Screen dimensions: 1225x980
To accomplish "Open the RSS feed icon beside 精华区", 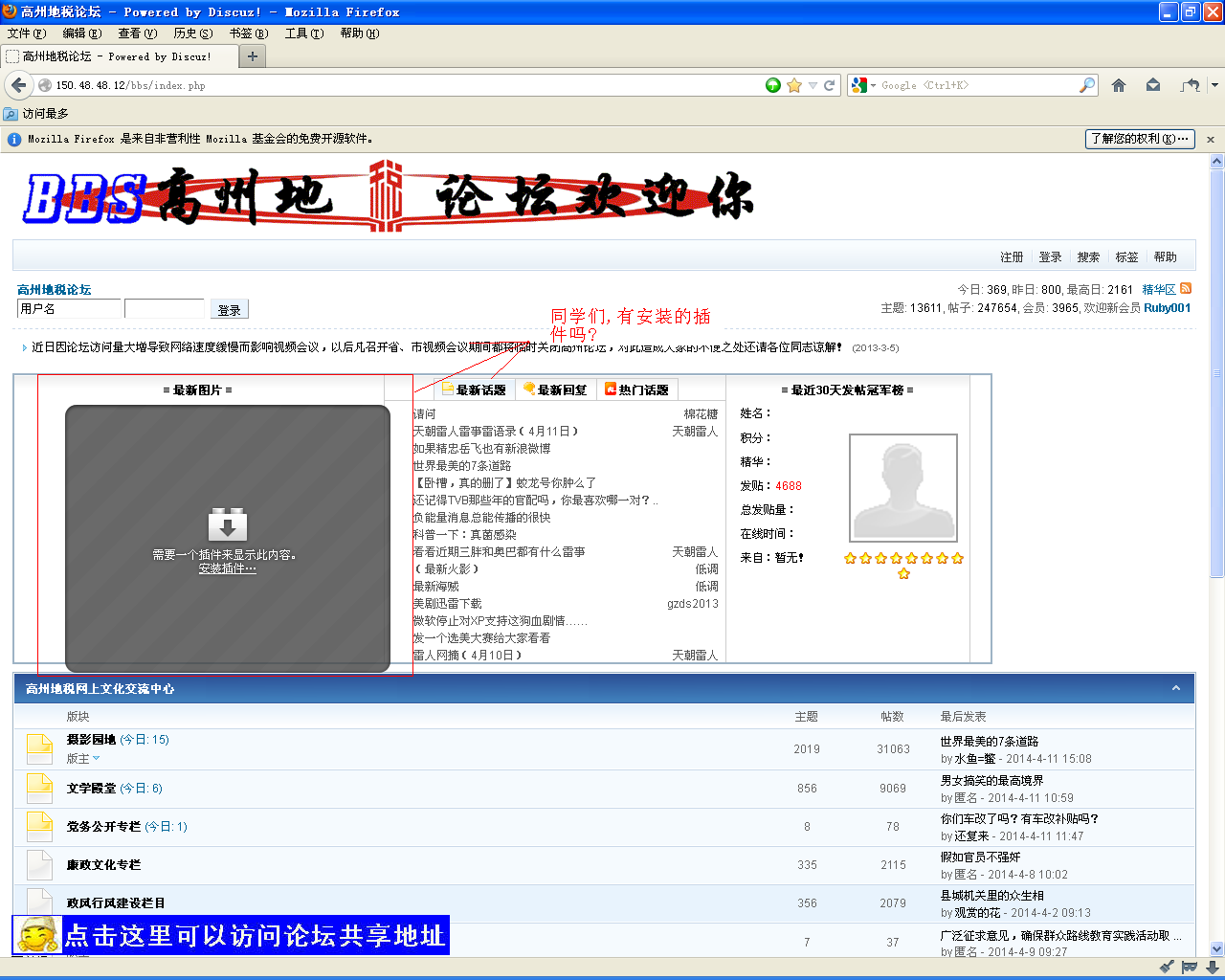I will 1186,288.
